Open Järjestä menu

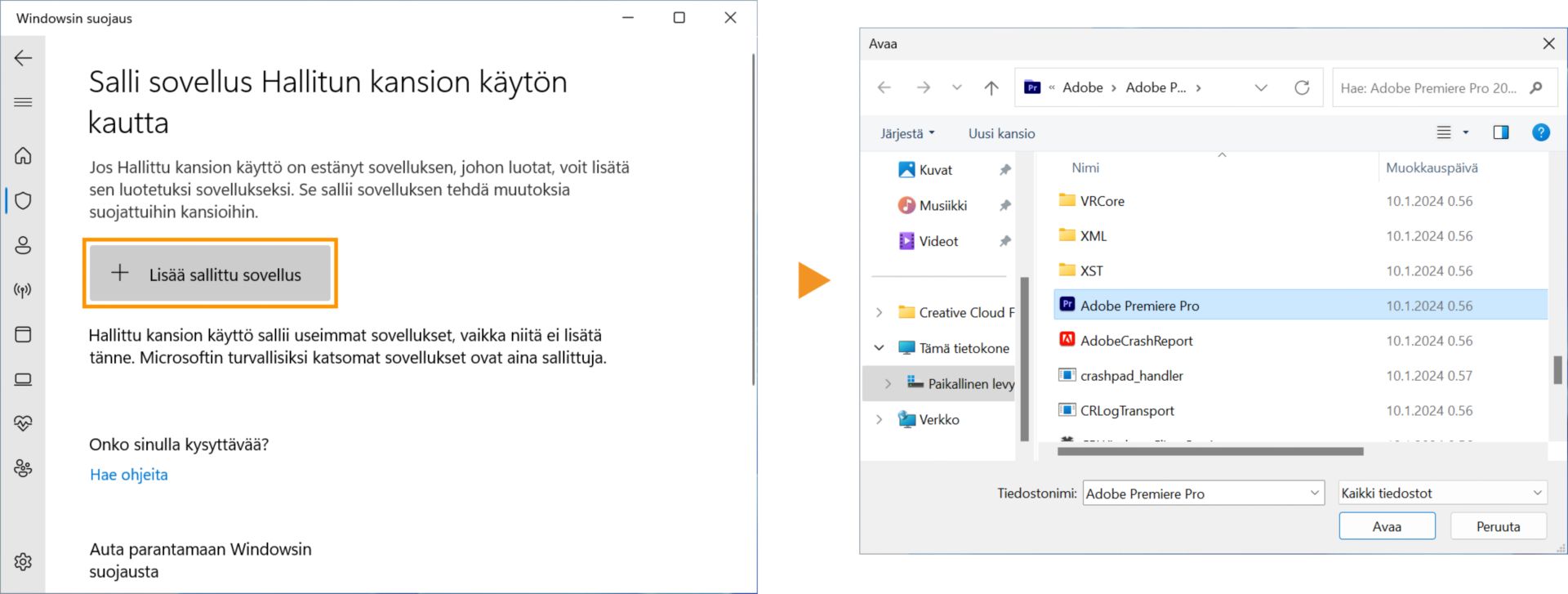tap(907, 133)
